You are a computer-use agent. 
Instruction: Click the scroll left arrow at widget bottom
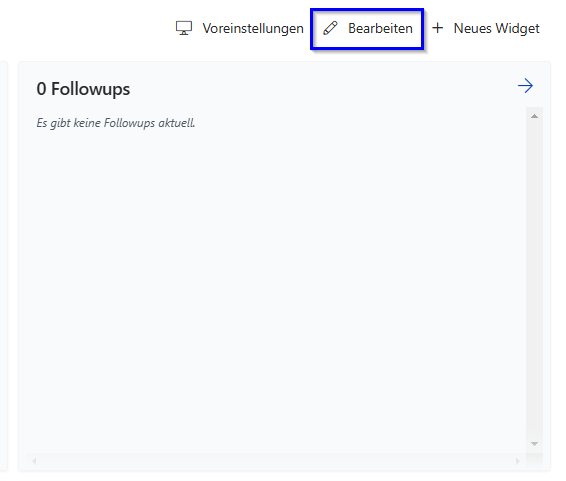pyautogui.click(x=34, y=461)
